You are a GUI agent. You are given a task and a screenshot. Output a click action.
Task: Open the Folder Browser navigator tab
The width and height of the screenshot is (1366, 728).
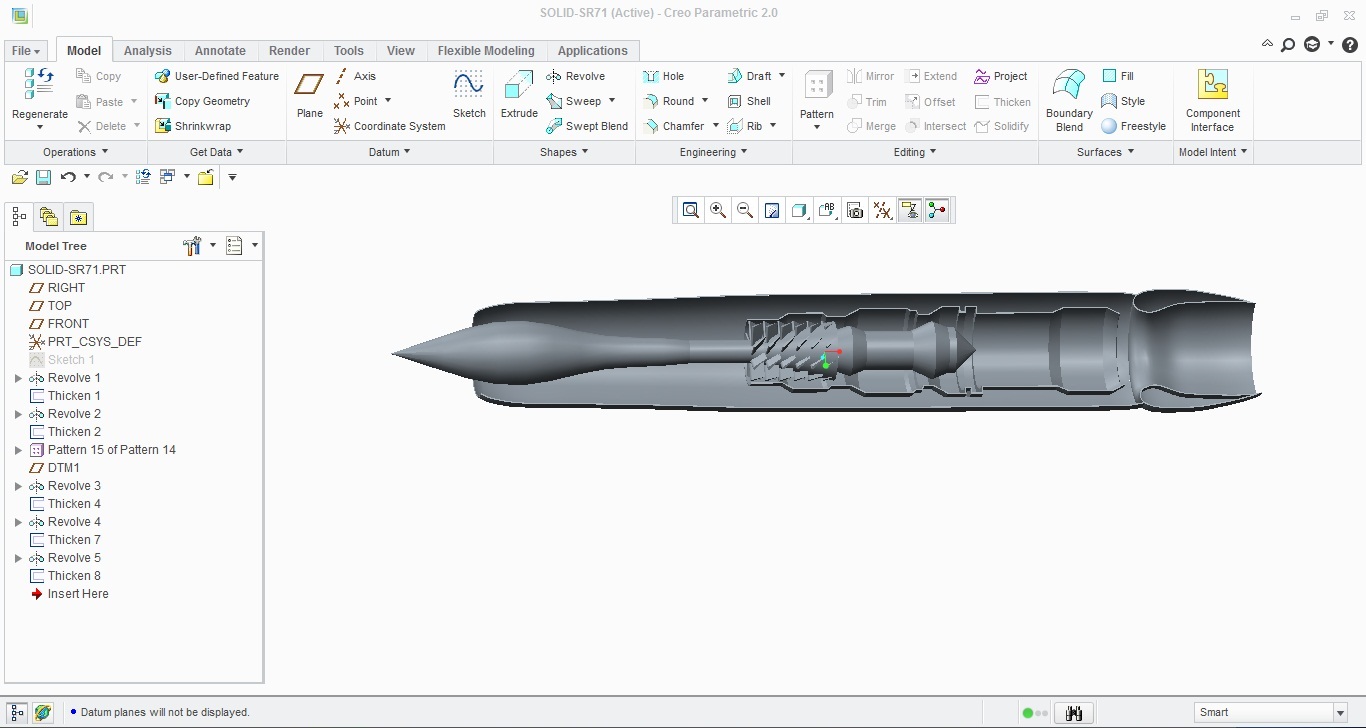48,216
